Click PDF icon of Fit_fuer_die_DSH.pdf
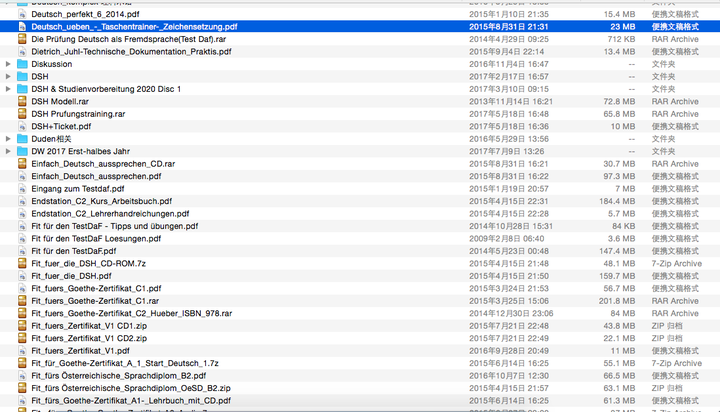The height and width of the screenshot is (412, 720). point(22,276)
